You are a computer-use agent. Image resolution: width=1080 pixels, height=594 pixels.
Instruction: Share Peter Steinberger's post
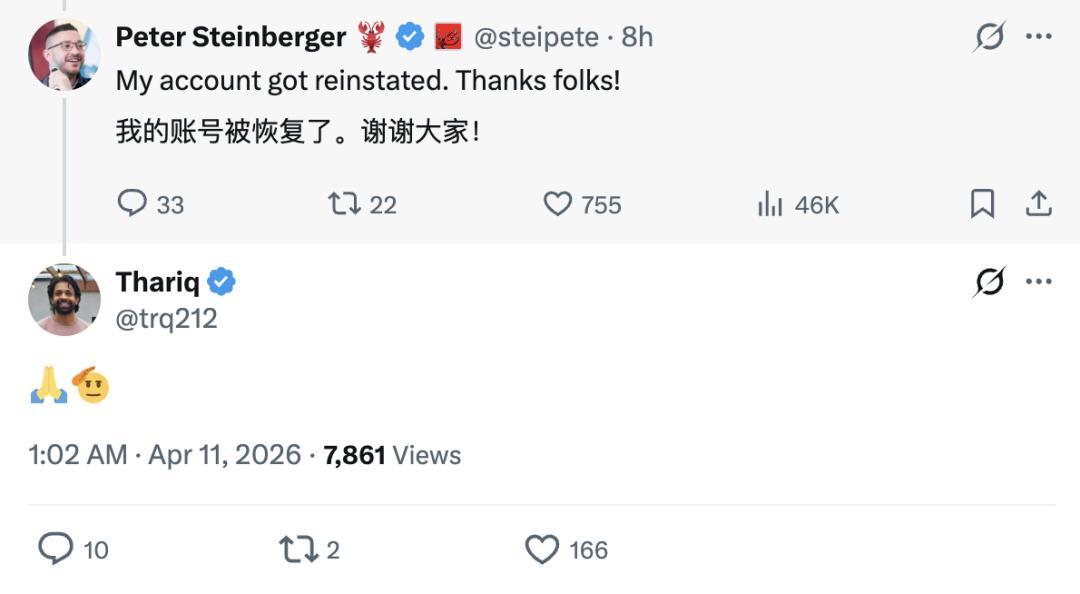click(1039, 204)
